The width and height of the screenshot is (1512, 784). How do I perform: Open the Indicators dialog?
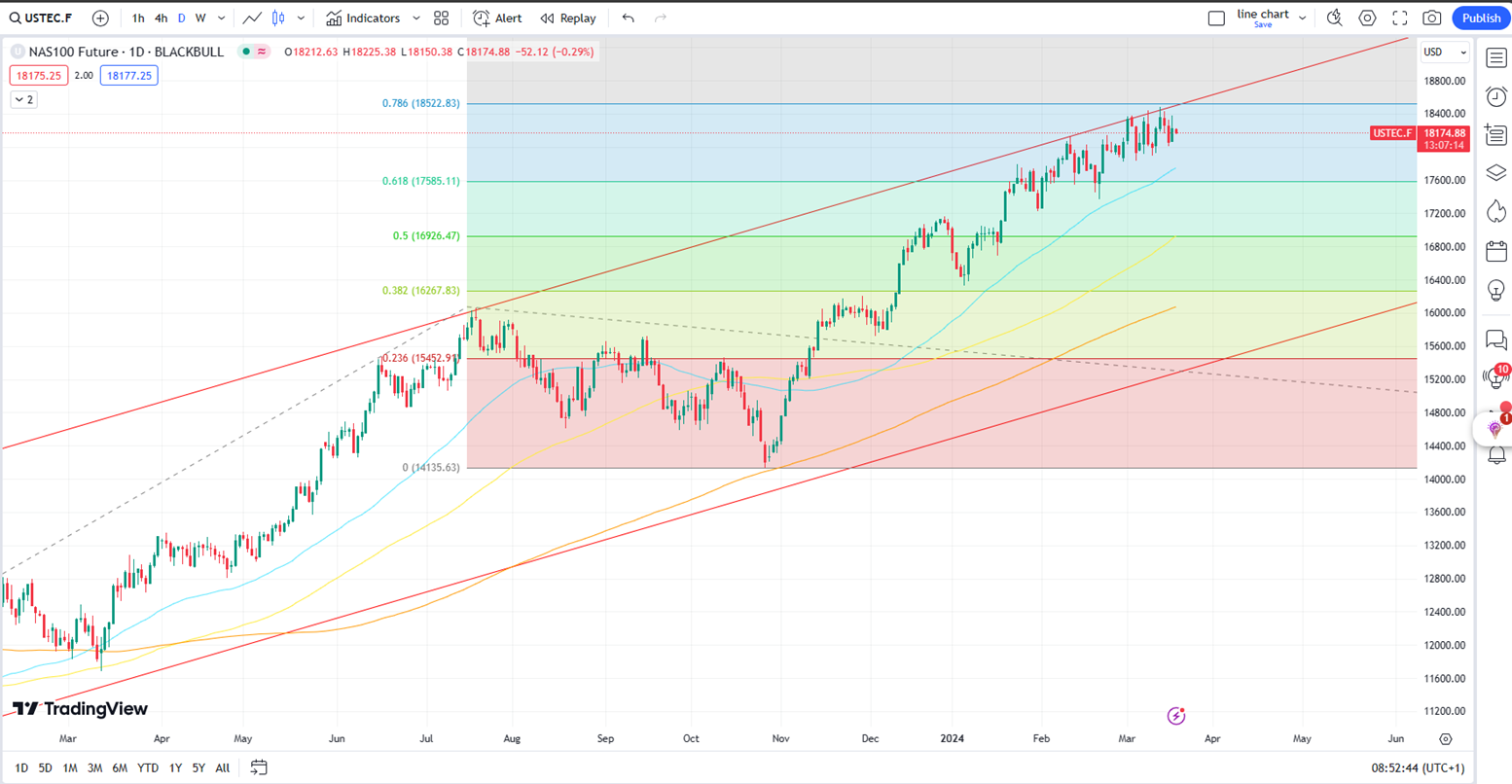coord(363,18)
